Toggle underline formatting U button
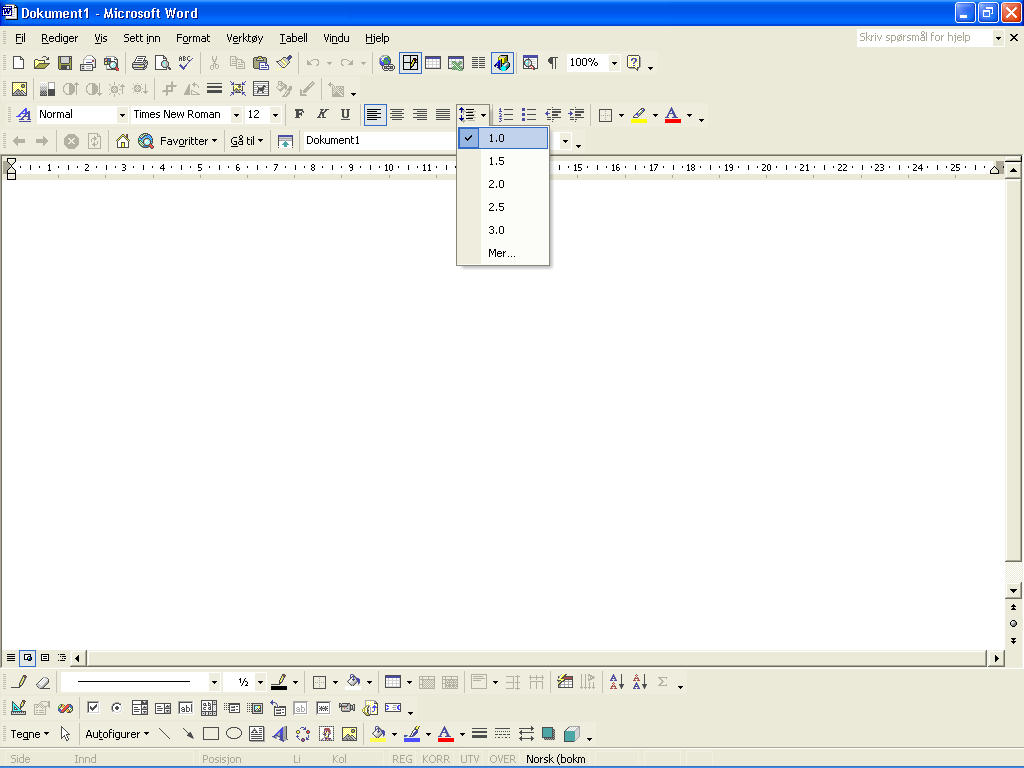The height and width of the screenshot is (768, 1024). tap(345, 115)
